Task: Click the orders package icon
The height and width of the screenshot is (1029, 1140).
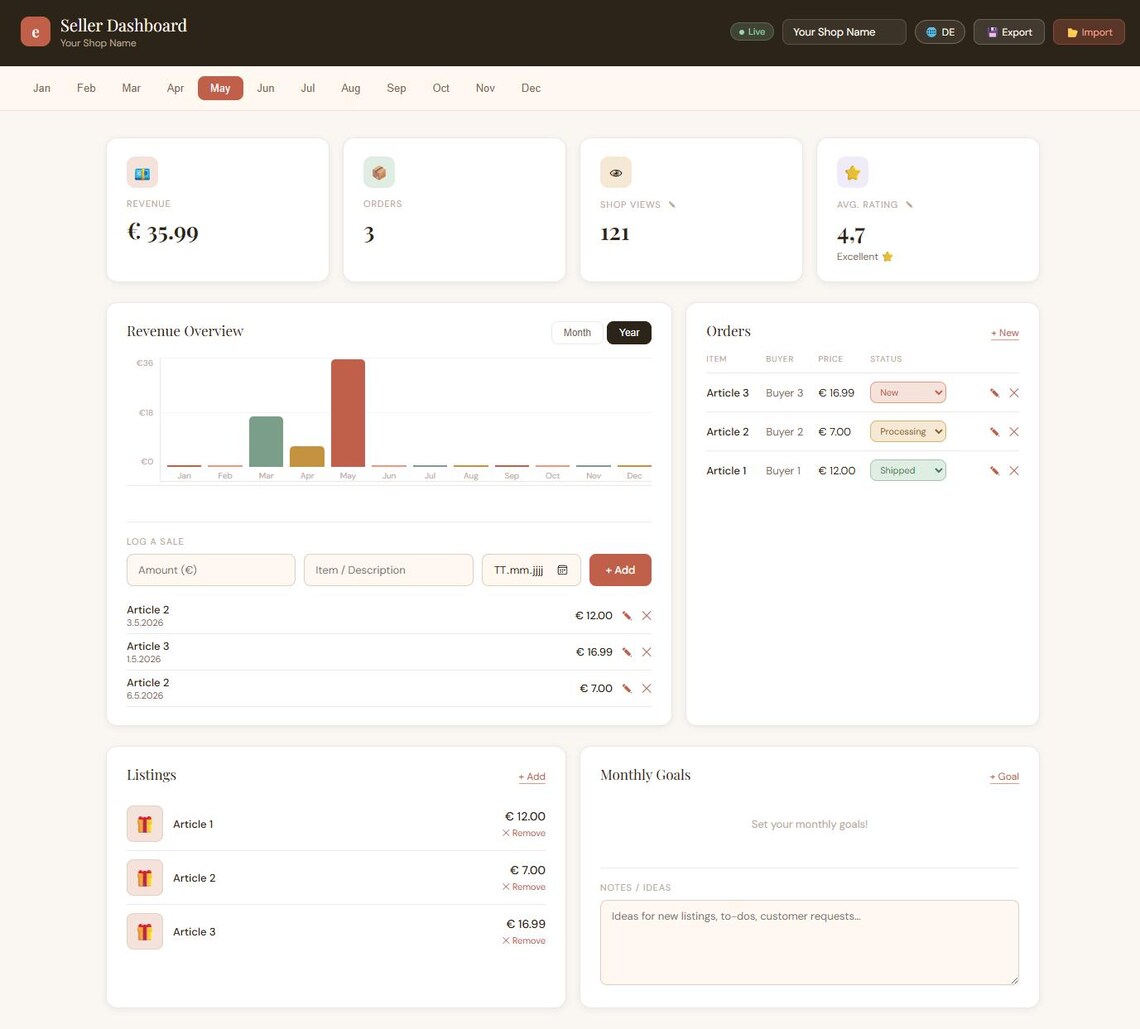Action: [x=379, y=173]
